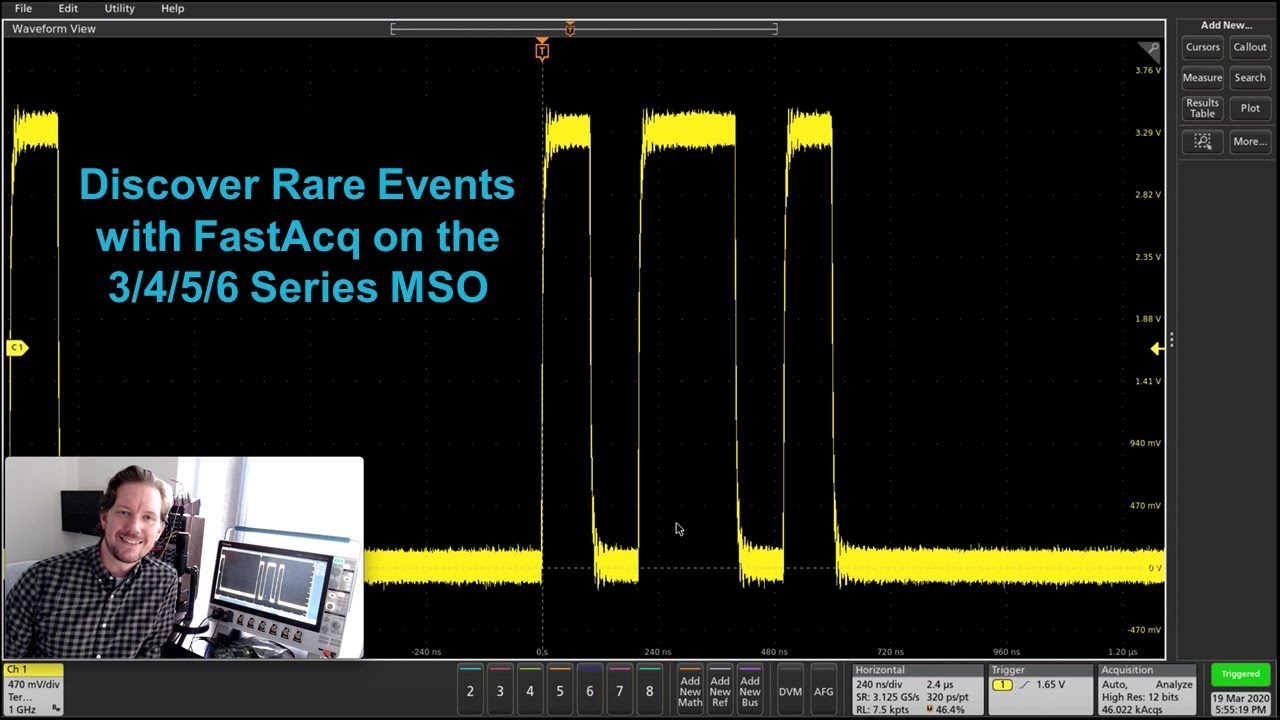Click the 0 V vertical scale label
Viewport: 1280px width, 720px height.
1154,568
